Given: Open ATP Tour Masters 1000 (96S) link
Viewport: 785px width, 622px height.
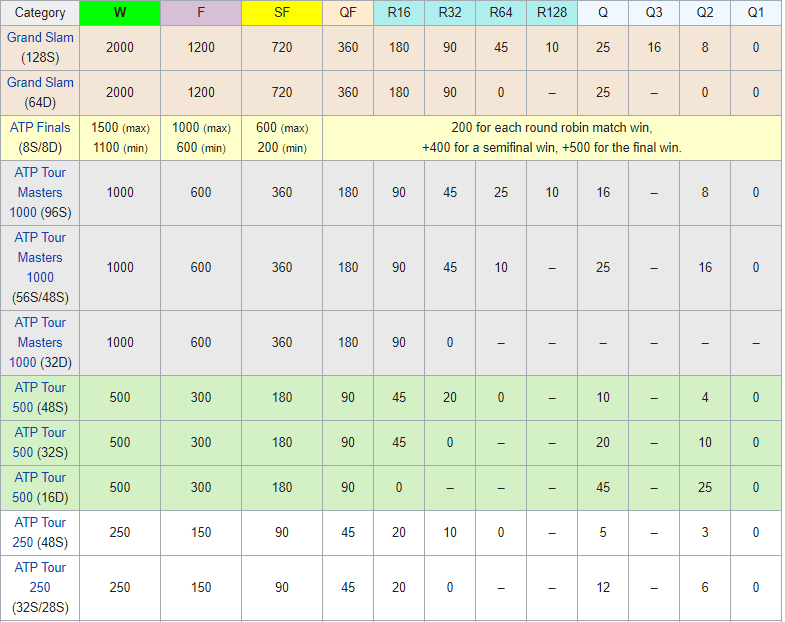Looking at the screenshot, I should click(x=40, y=192).
